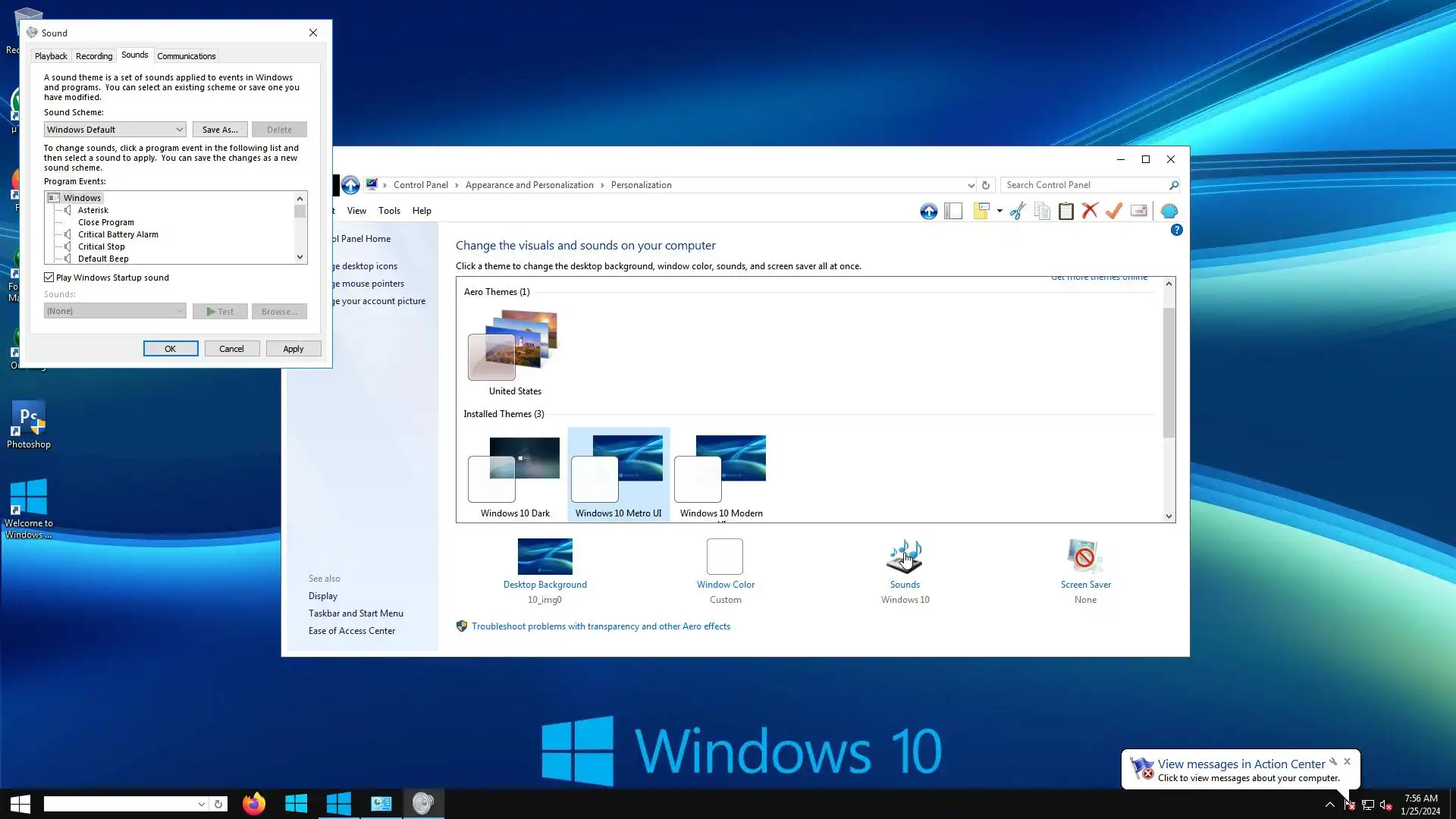This screenshot has height=819, width=1456.
Task: Click the scissors Cut toolbar icon
Action: 1018,211
